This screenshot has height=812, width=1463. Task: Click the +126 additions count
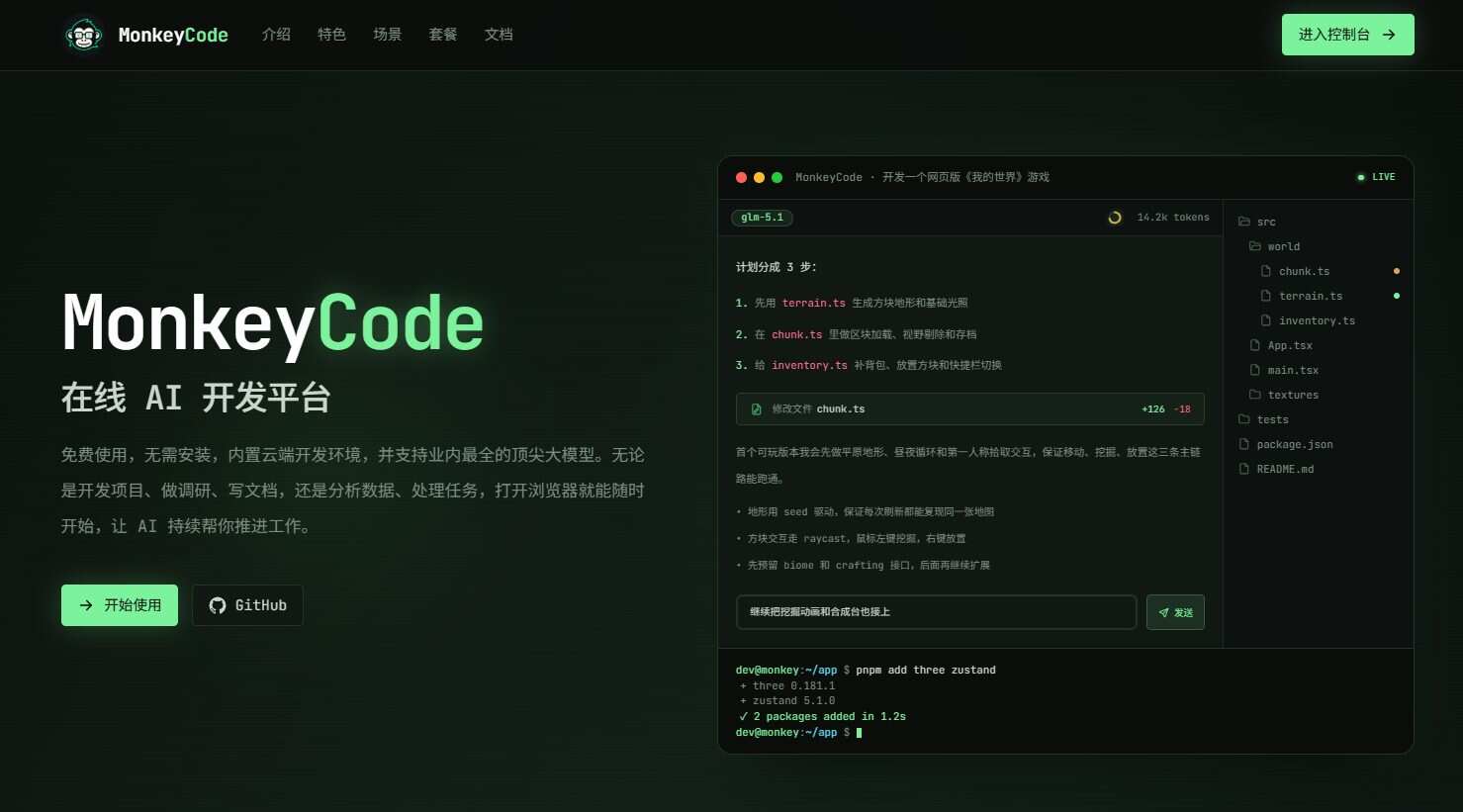tap(1152, 408)
